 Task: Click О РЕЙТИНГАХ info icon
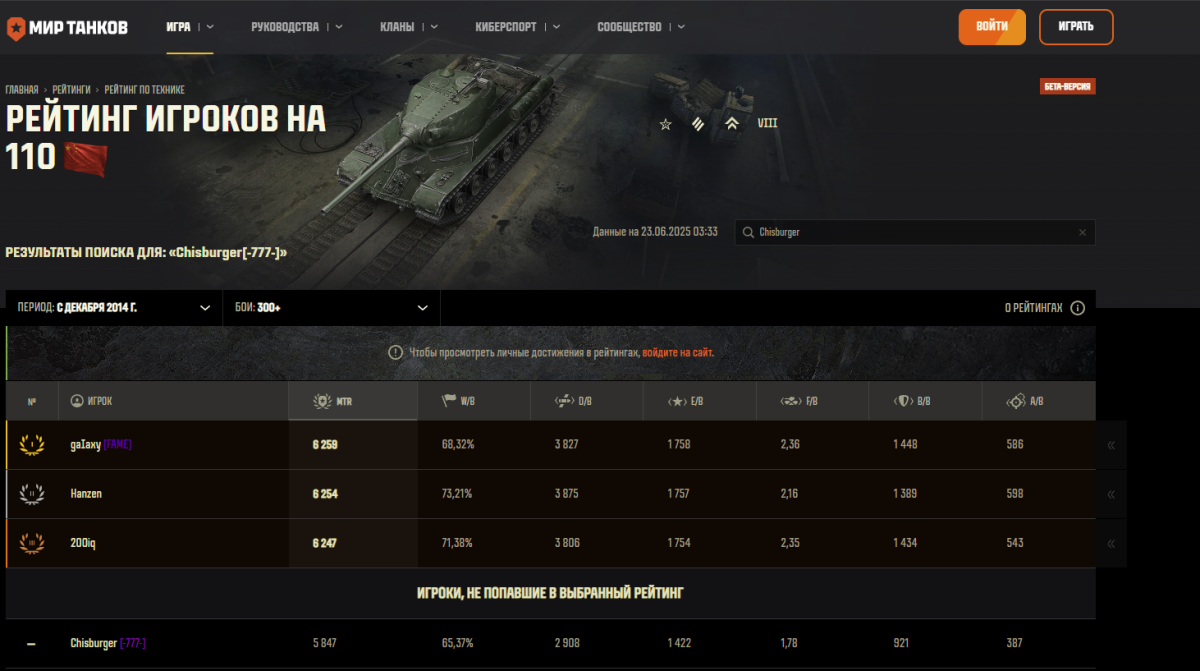[1077, 308]
